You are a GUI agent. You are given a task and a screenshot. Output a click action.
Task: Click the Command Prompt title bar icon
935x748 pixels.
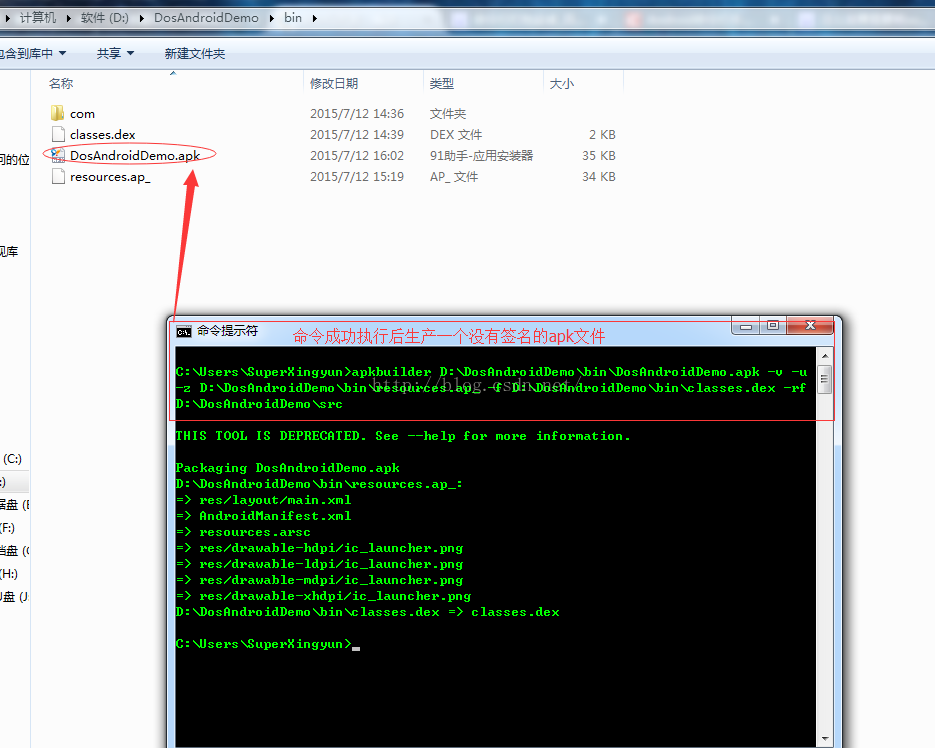click(x=184, y=331)
